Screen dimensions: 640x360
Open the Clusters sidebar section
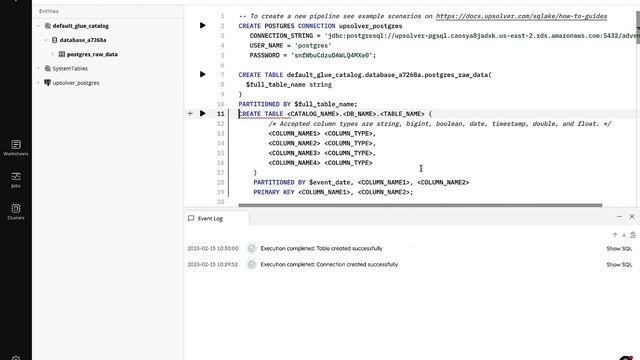tap(16, 212)
